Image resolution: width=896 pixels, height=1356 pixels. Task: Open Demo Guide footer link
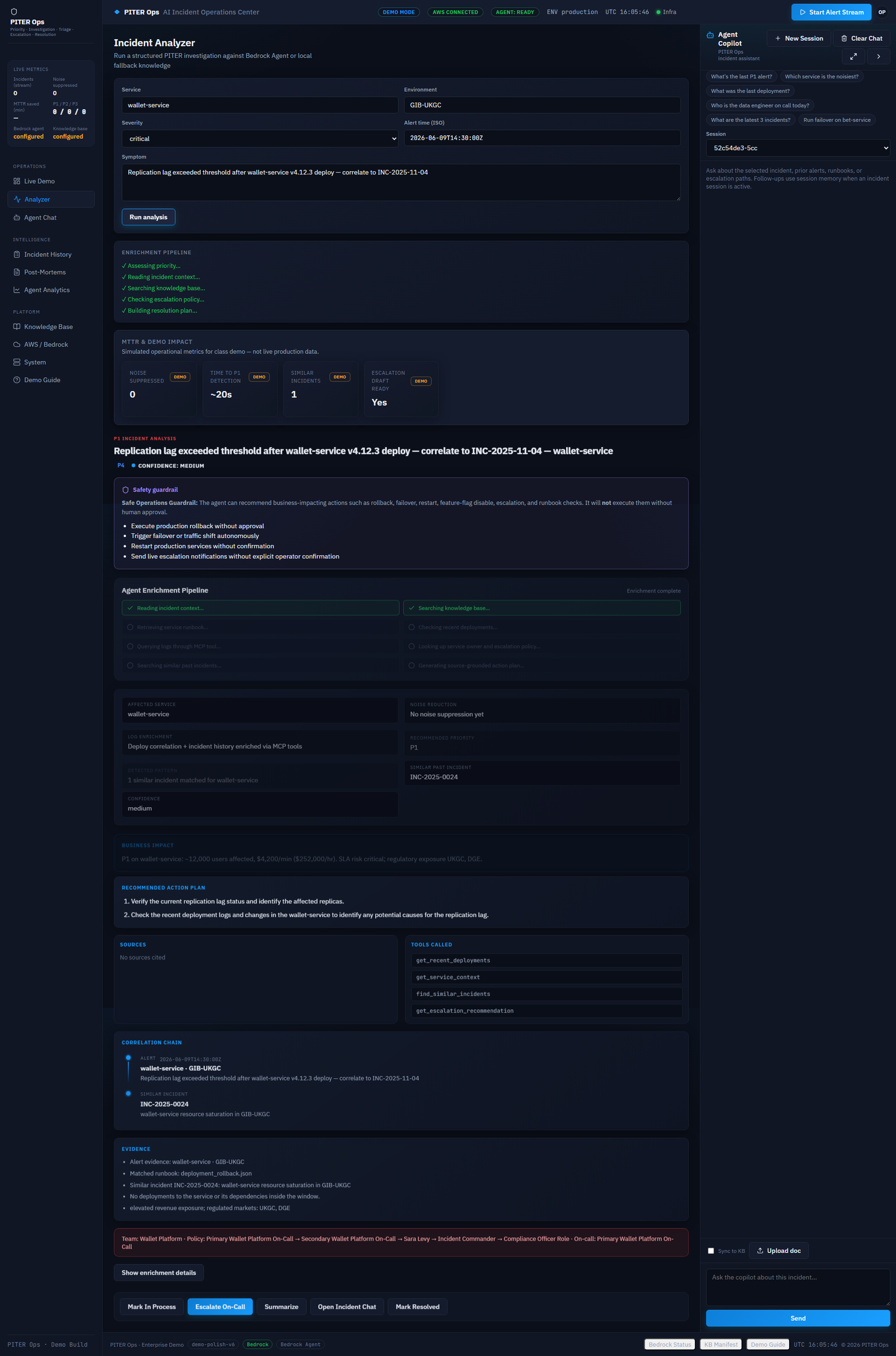[767, 1345]
